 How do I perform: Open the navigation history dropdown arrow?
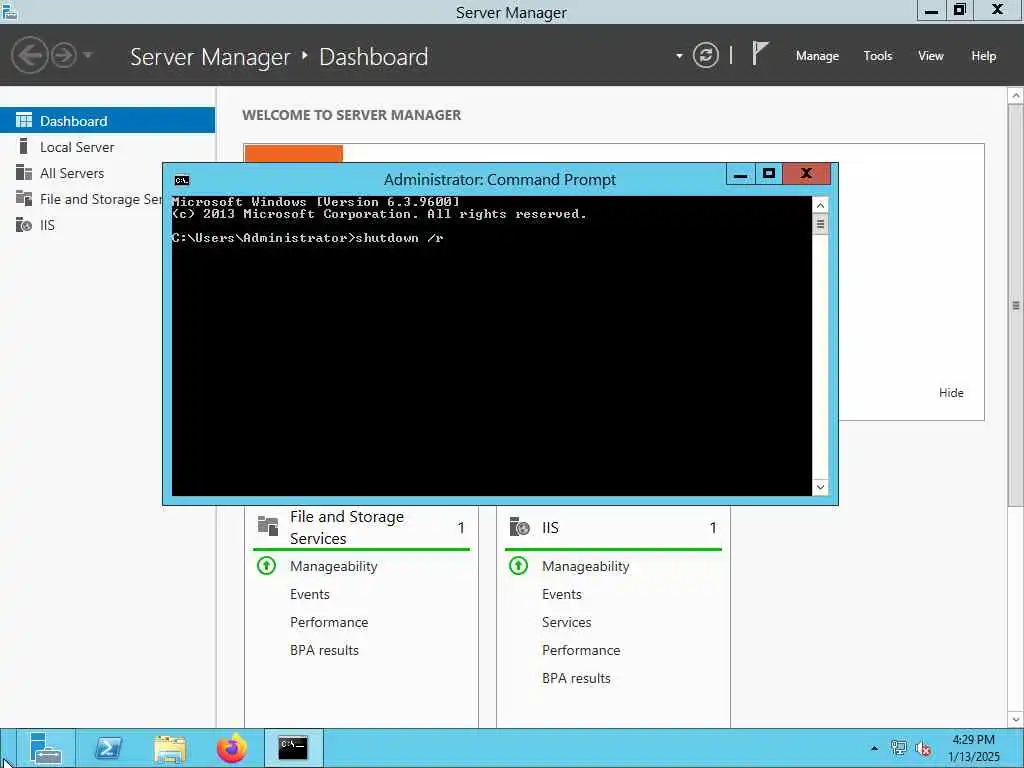88,56
